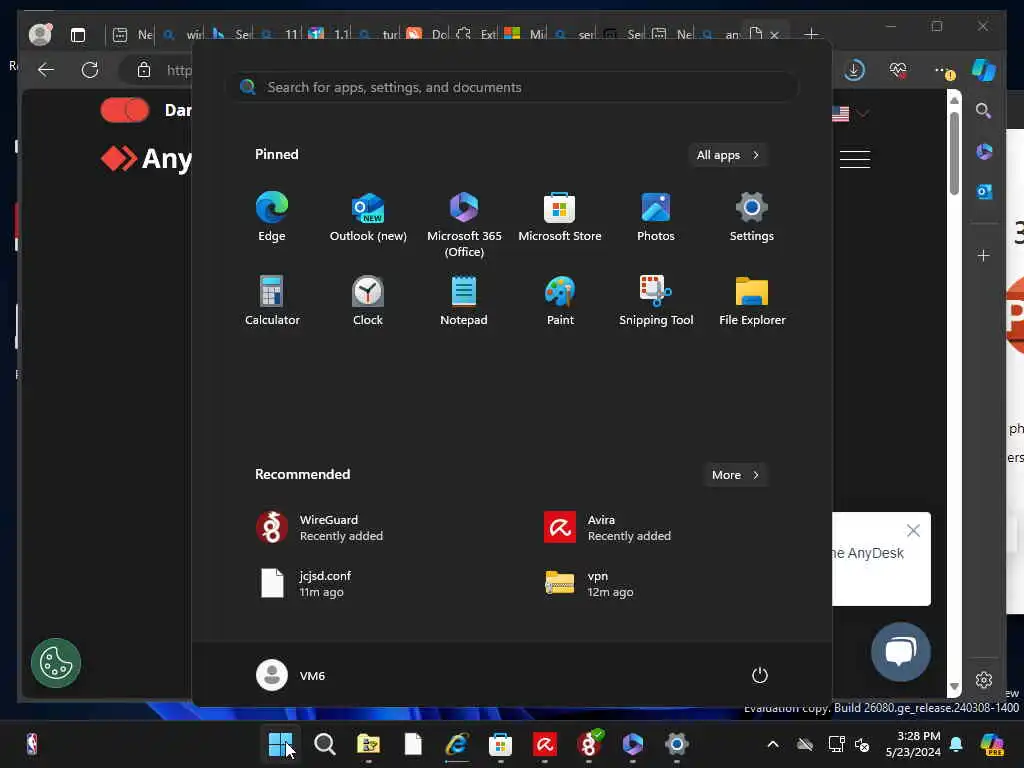Open a new tab in Edge

[811, 34]
